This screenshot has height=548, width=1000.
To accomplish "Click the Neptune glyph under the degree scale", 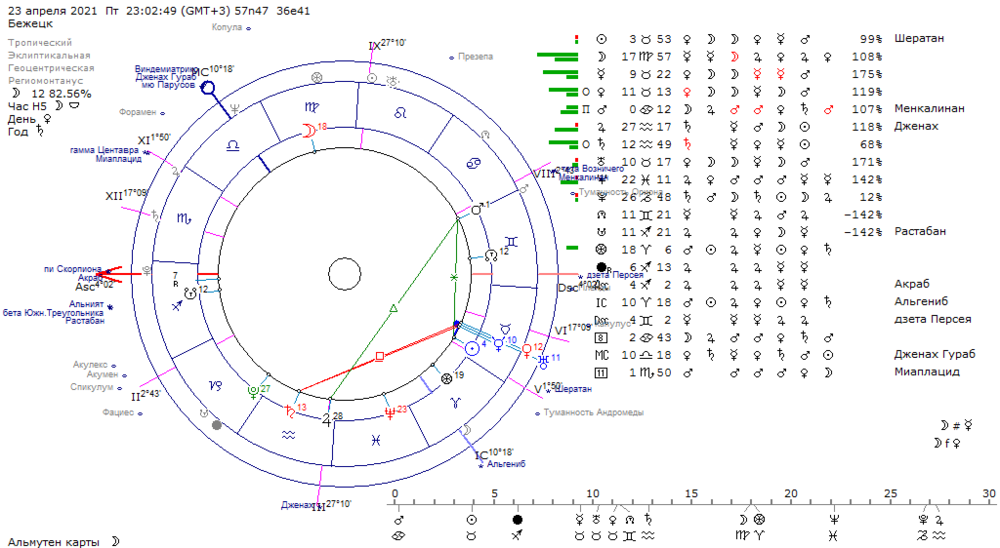I will (834, 519).
